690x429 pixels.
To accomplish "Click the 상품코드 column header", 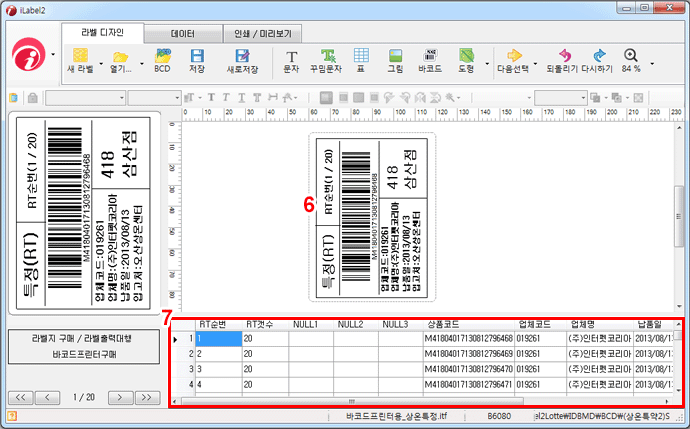I will pyautogui.click(x=469, y=325).
